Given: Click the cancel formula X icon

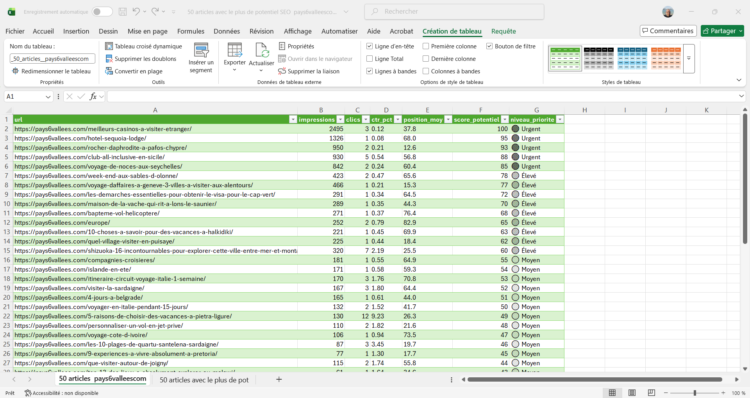Looking at the screenshot, I should [x=69, y=97].
